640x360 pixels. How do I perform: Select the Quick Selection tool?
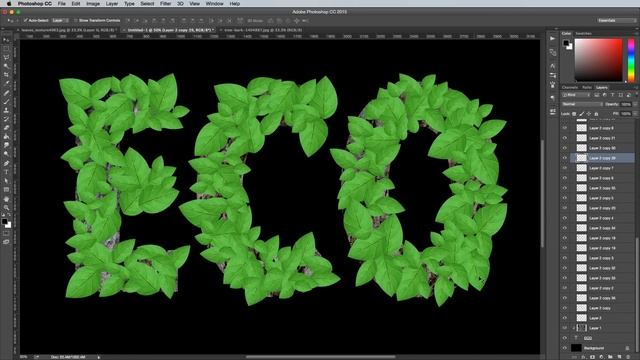6,66
